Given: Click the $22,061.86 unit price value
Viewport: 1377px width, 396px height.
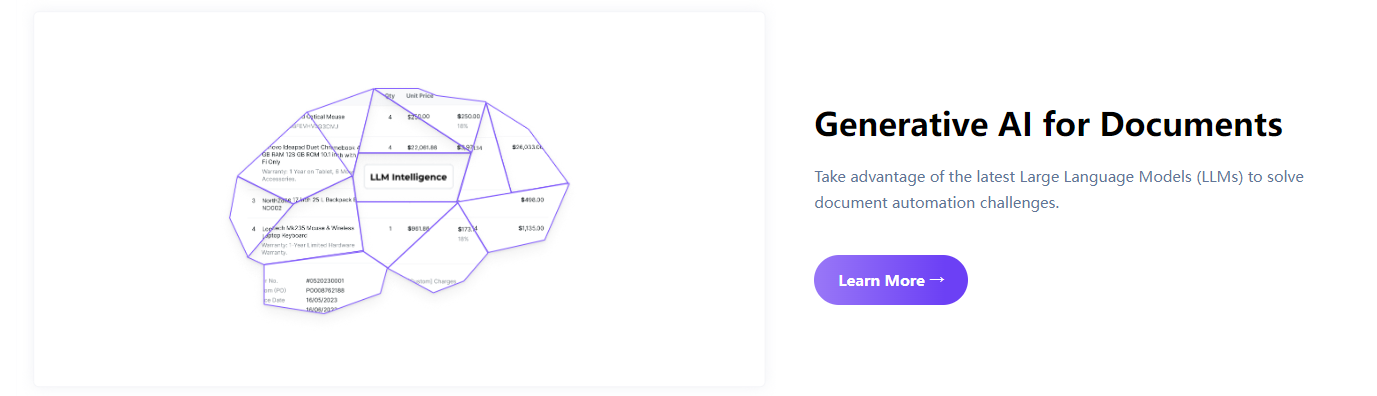Looking at the screenshot, I should point(422,147).
